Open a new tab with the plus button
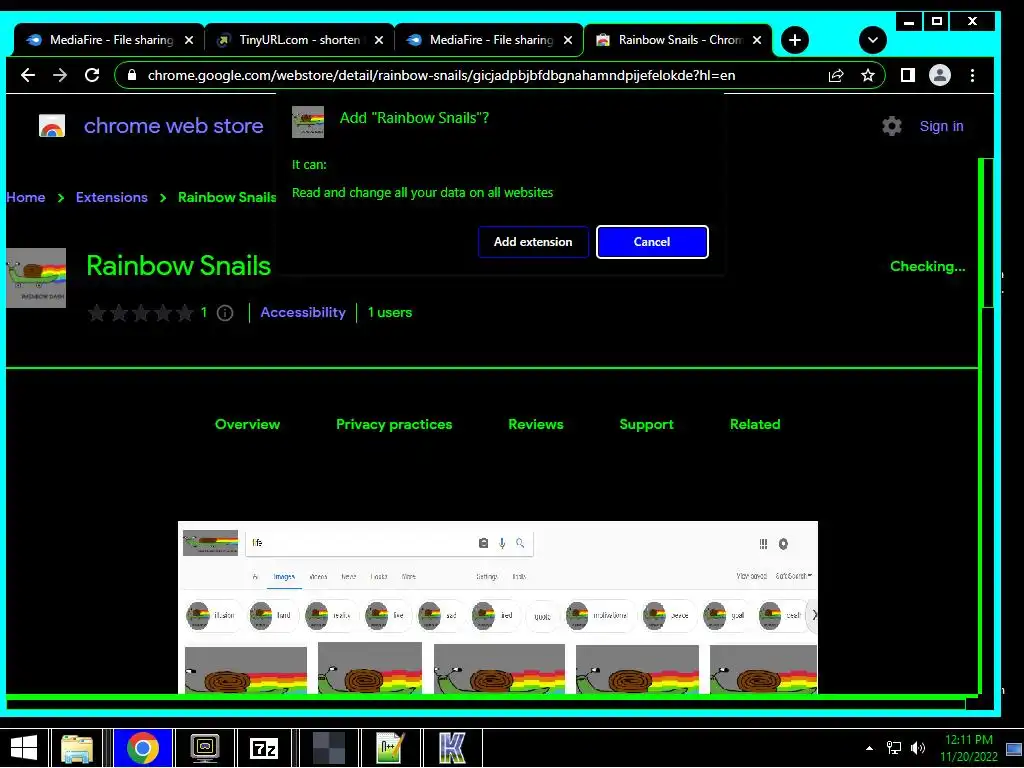Image resolution: width=1024 pixels, height=768 pixels. pos(794,40)
